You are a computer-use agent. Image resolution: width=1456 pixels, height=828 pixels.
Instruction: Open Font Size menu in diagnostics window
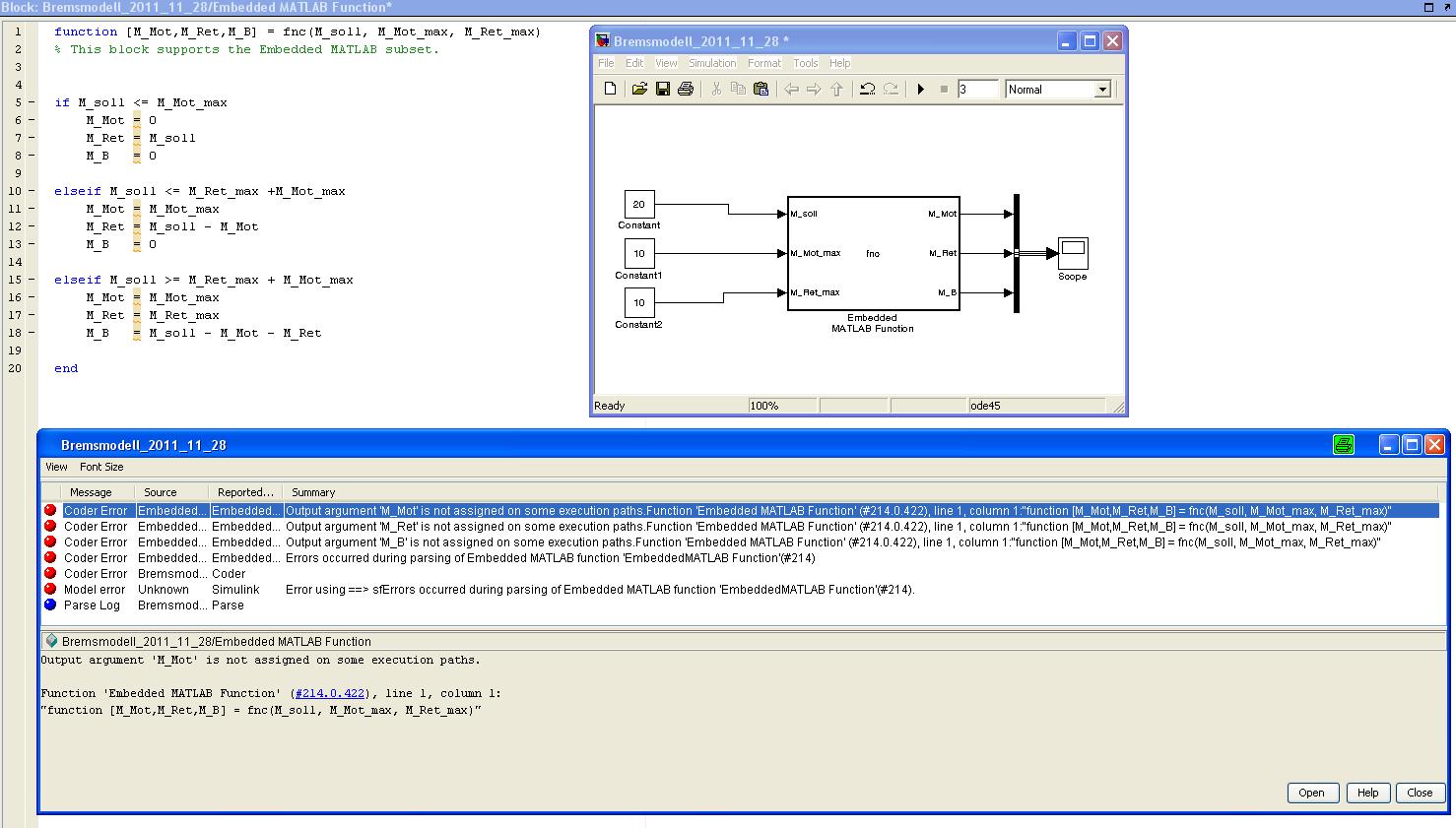click(x=101, y=467)
